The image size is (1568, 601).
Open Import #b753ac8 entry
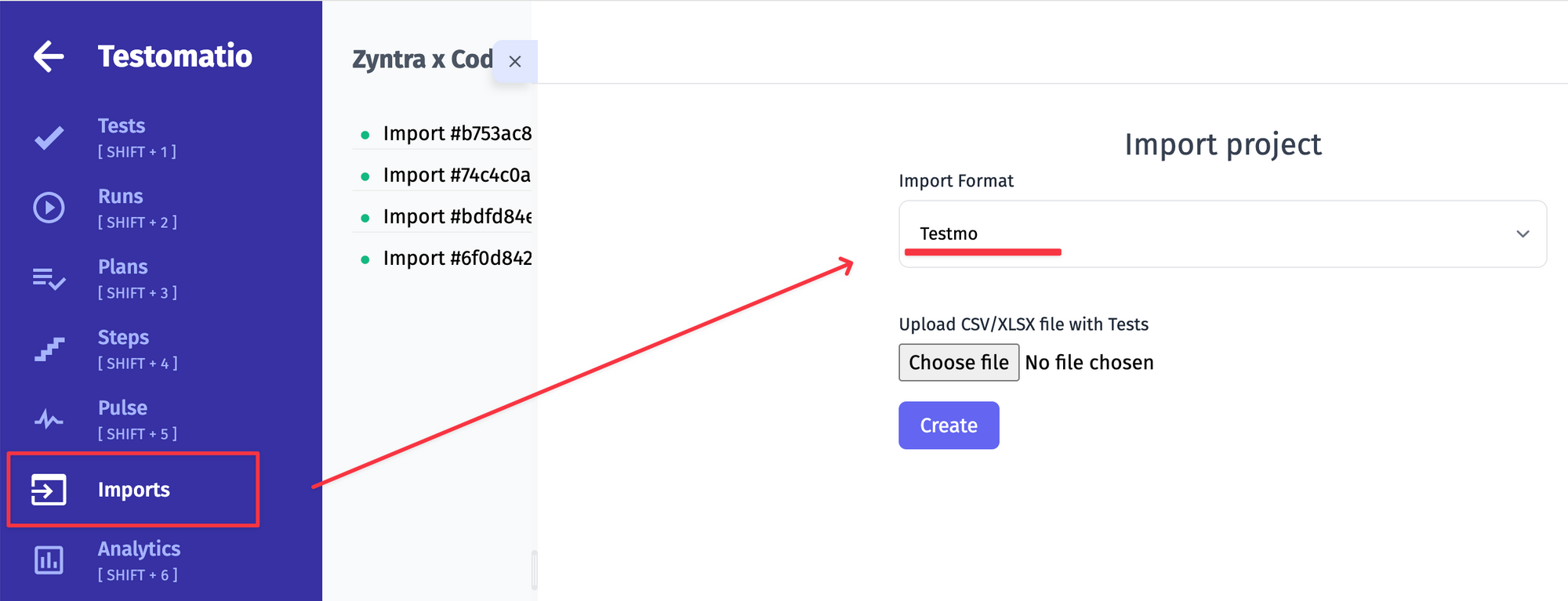(x=457, y=134)
